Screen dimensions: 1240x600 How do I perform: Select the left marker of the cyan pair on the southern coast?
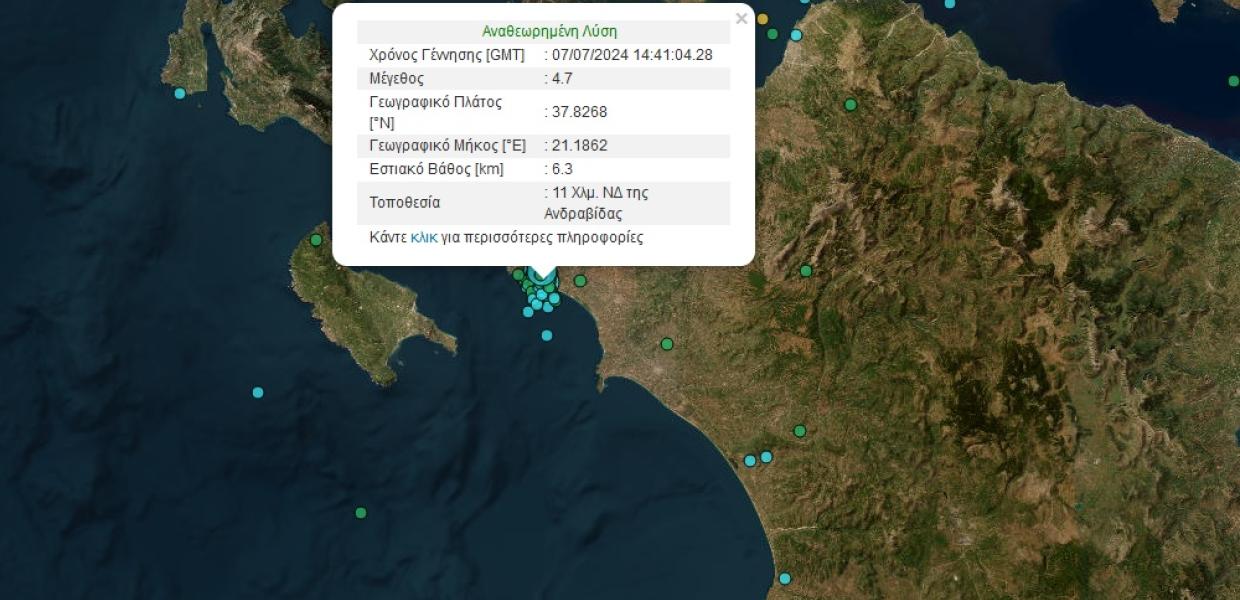pyautogui.click(x=750, y=461)
